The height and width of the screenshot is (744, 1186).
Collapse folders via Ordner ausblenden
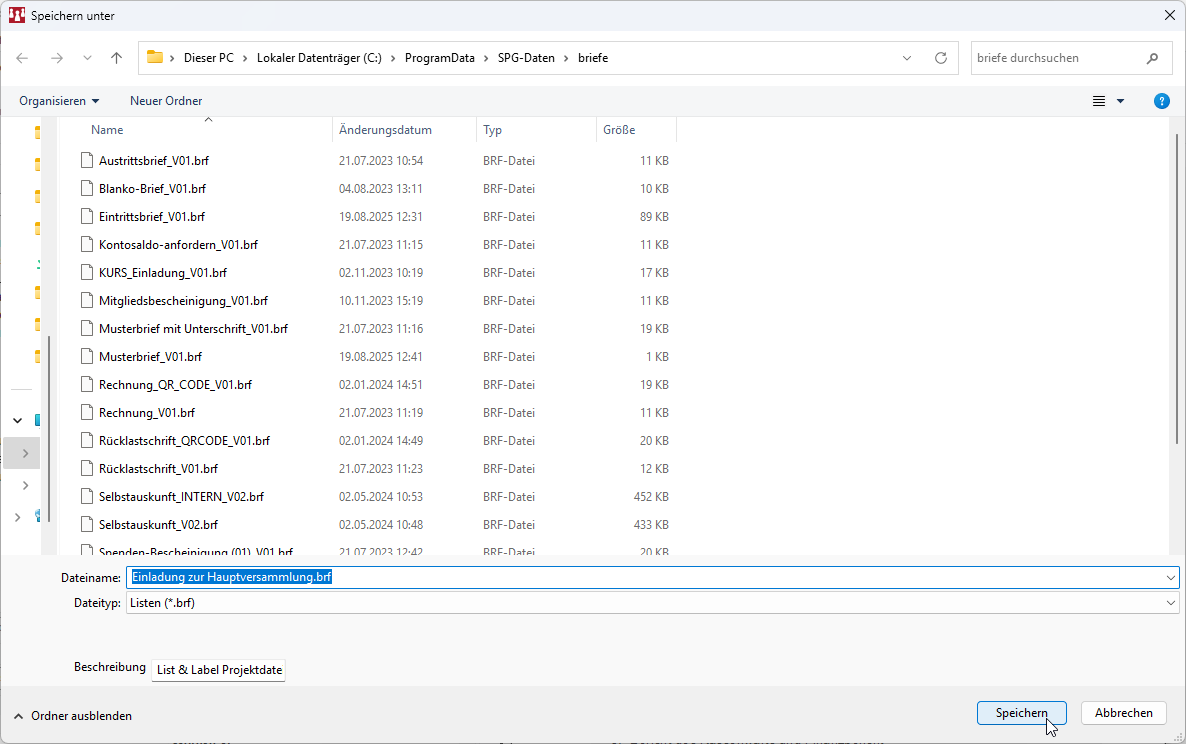coord(72,716)
